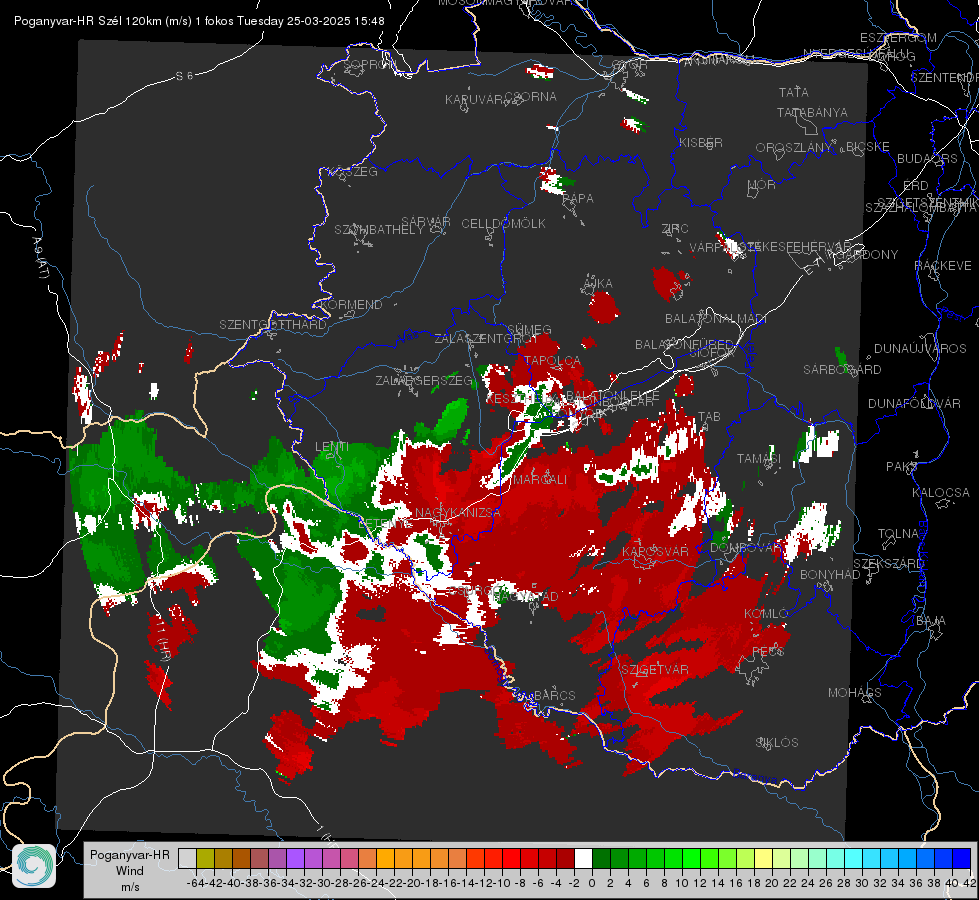This screenshot has width=979, height=900.
Task: Select the purple swatch between -34 and -32
Action: click(295, 858)
